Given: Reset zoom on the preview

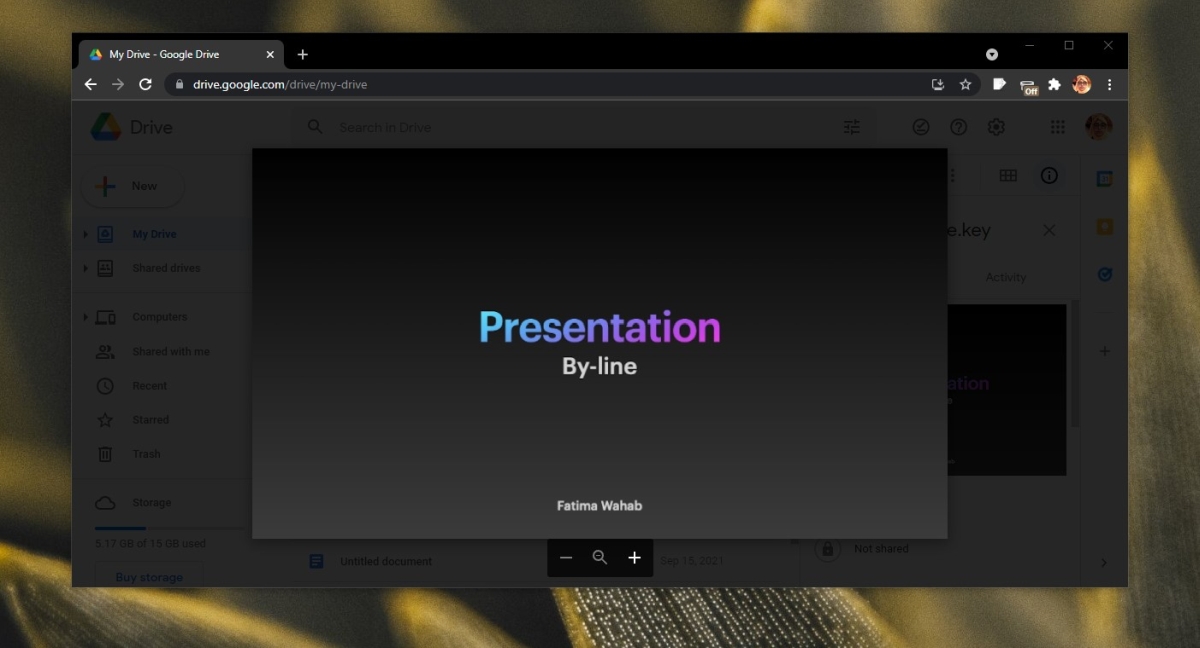Looking at the screenshot, I should coord(600,558).
